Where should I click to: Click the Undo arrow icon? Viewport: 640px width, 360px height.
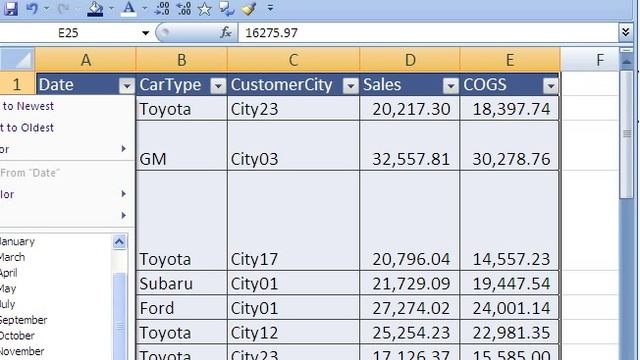click(x=32, y=8)
